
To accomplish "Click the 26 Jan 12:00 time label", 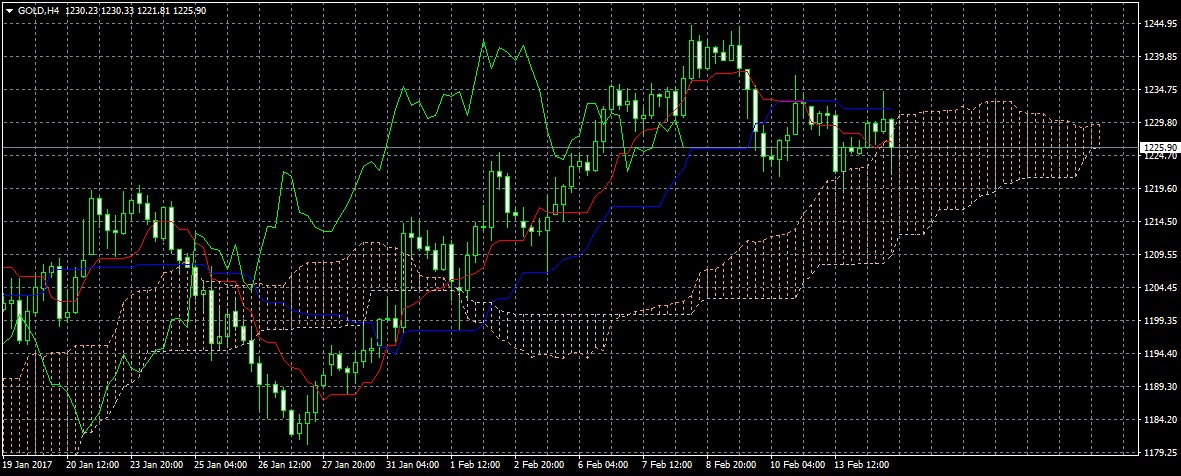I will point(285,465).
